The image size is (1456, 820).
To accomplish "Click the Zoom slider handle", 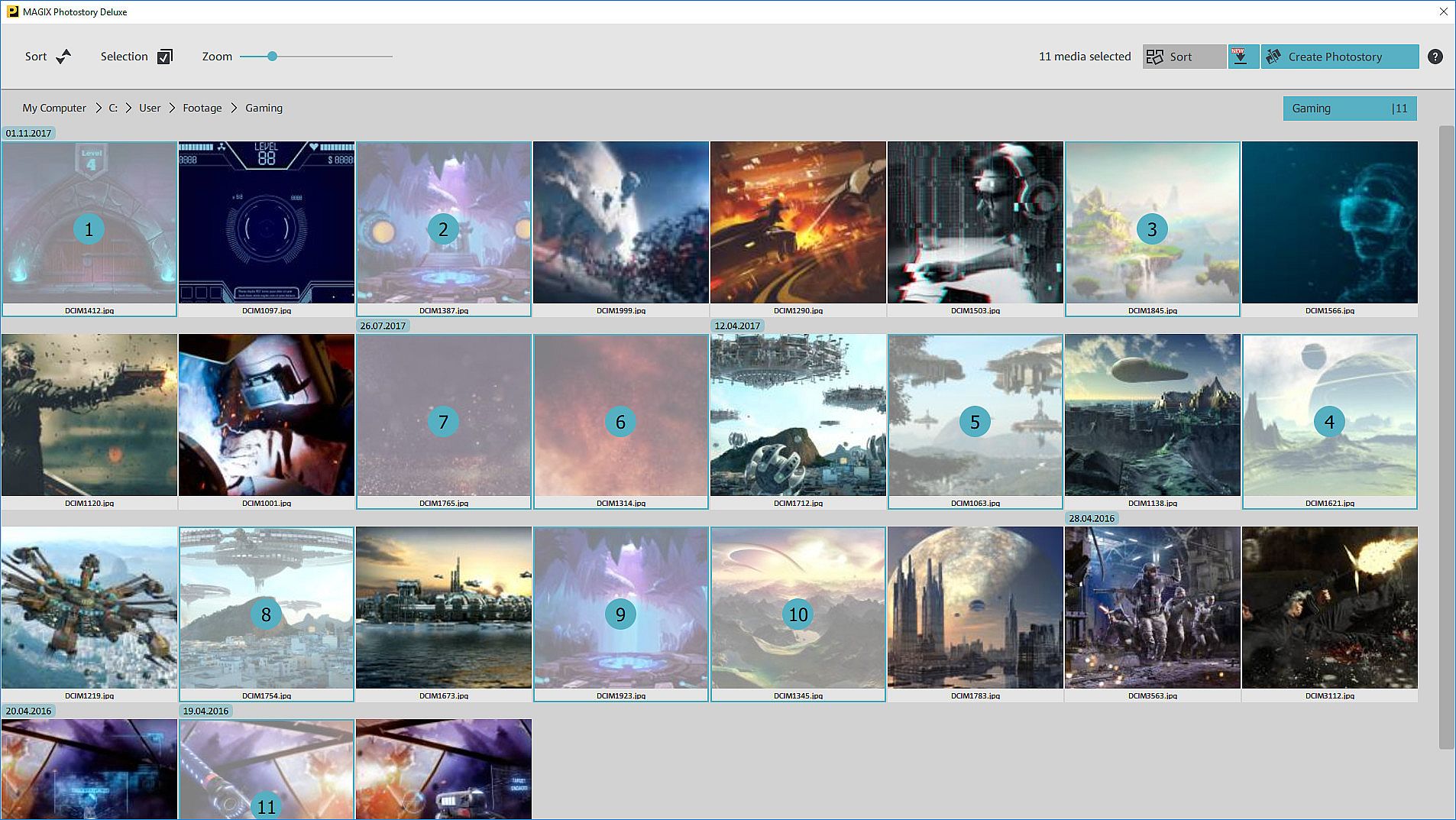I will [272, 56].
